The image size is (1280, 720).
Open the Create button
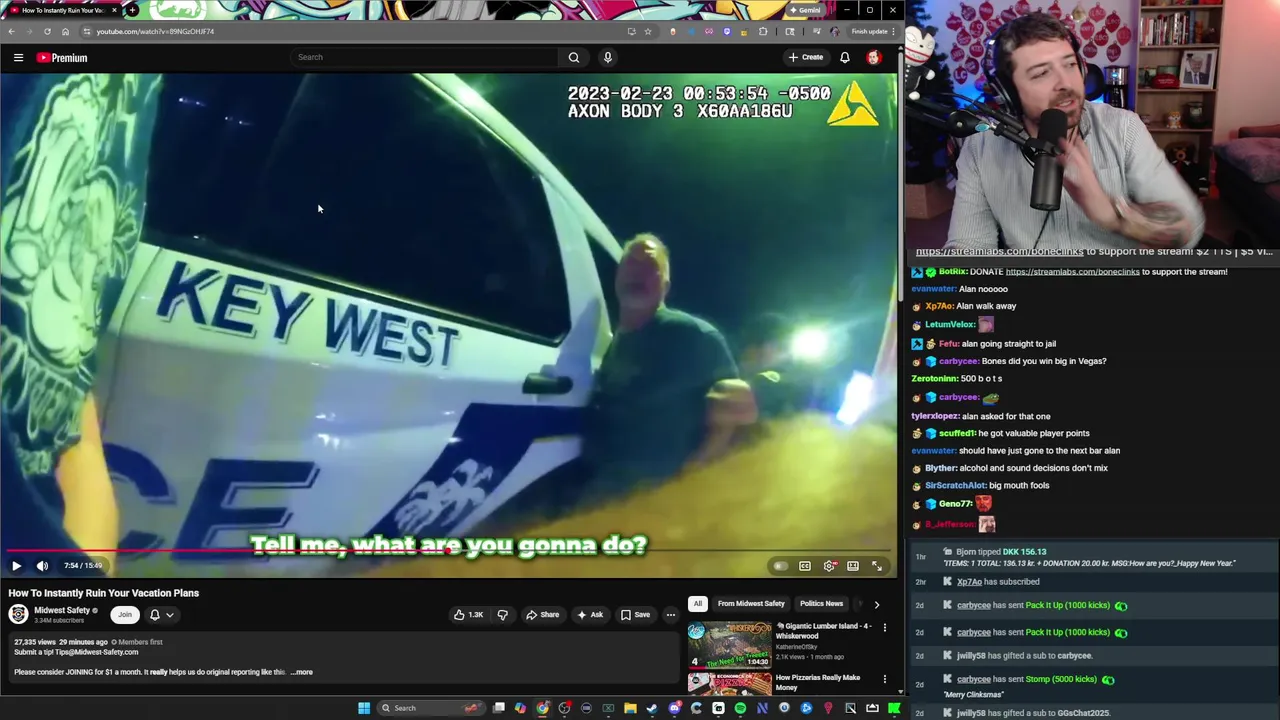[806, 57]
